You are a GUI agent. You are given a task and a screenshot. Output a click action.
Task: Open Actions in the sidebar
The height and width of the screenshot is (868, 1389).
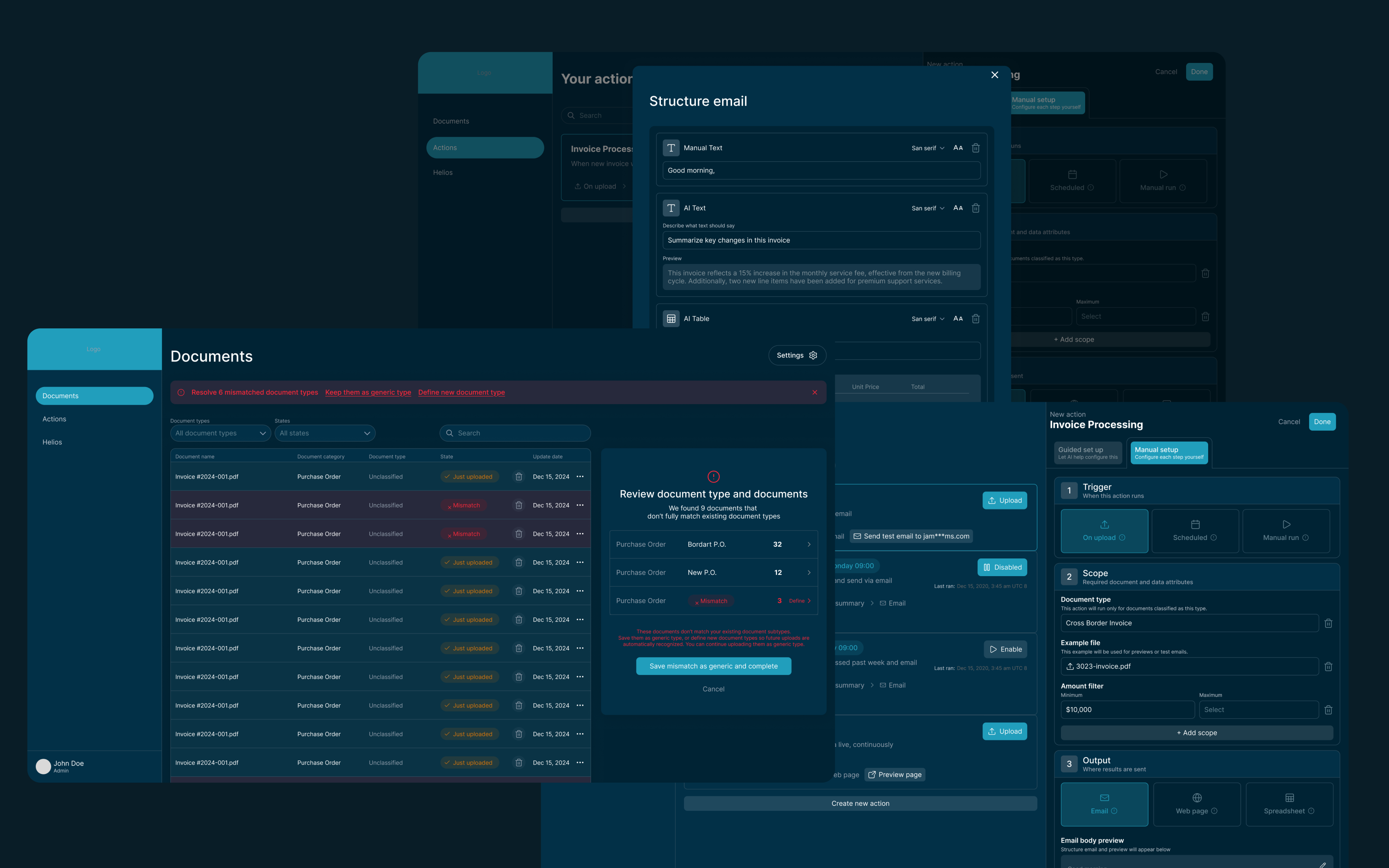click(x=55, y=419)
